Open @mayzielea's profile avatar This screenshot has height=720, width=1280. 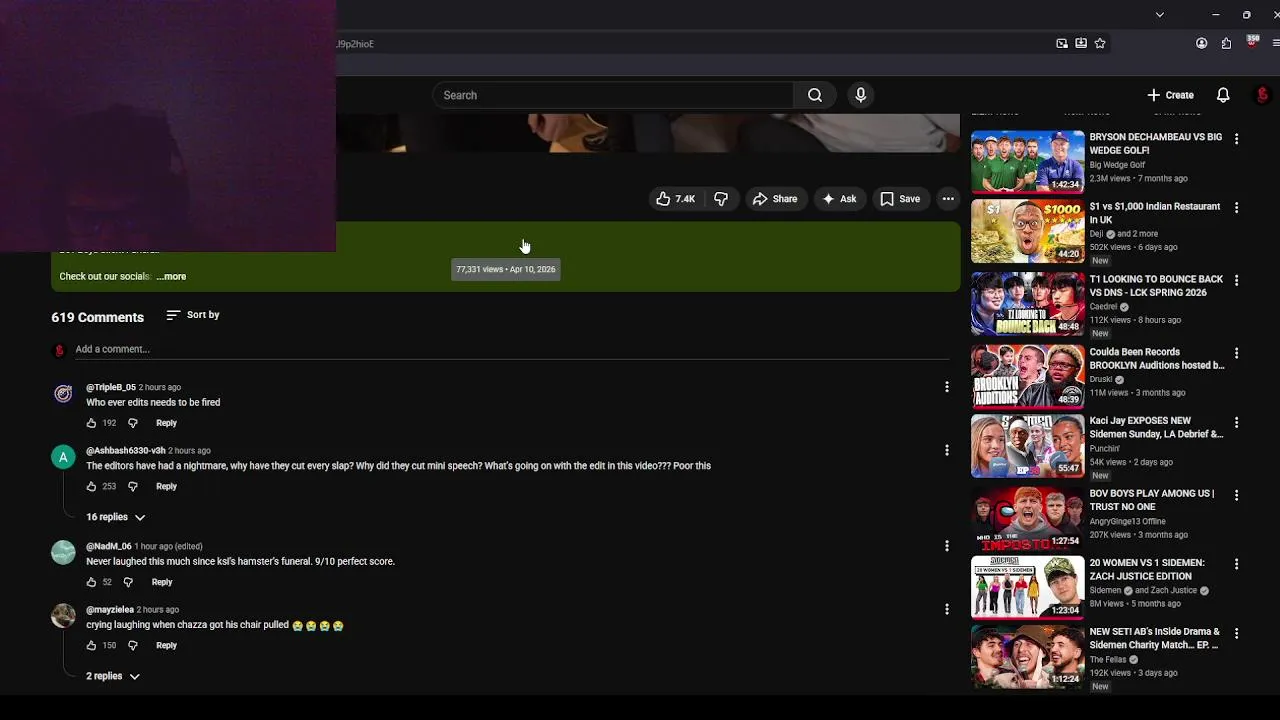(x=63, y=615)
